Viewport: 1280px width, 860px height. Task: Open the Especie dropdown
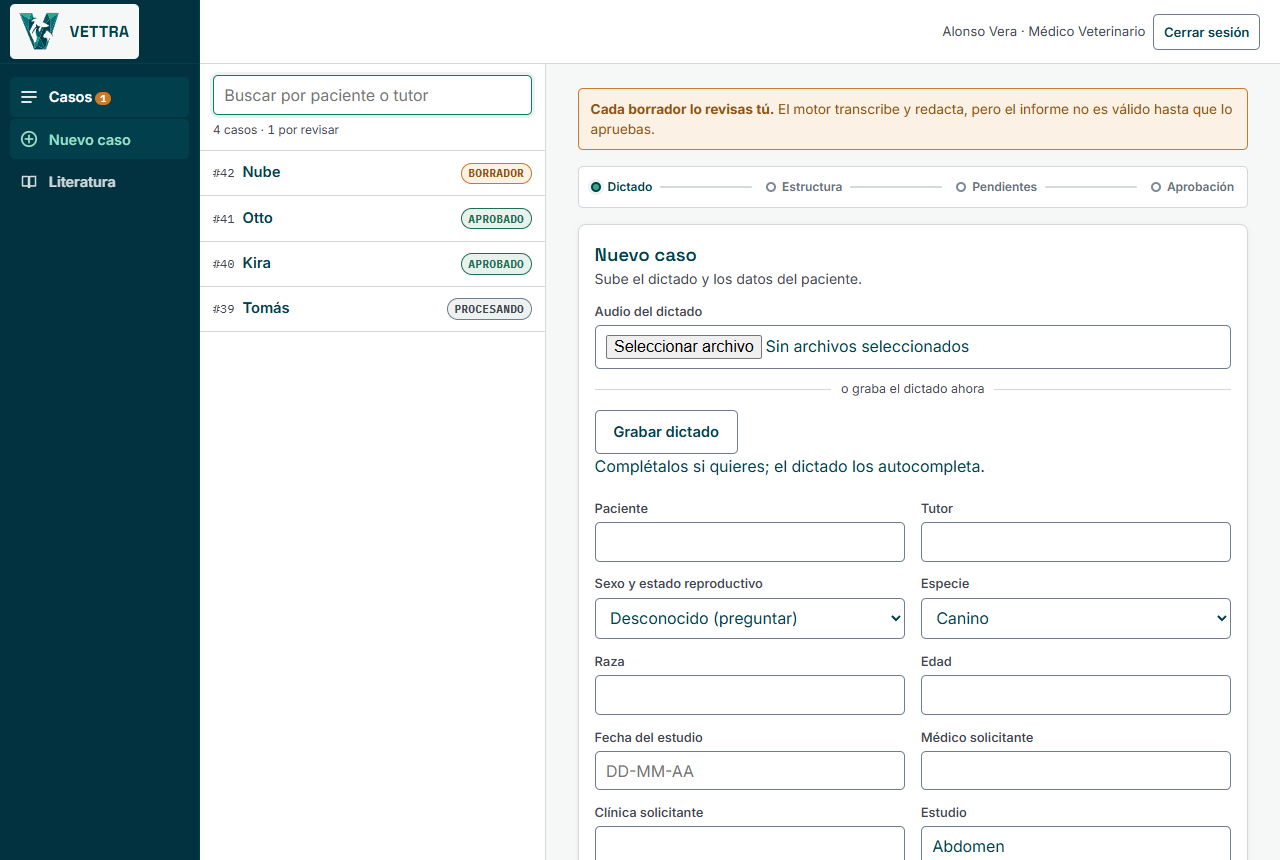coord(1076,618)
